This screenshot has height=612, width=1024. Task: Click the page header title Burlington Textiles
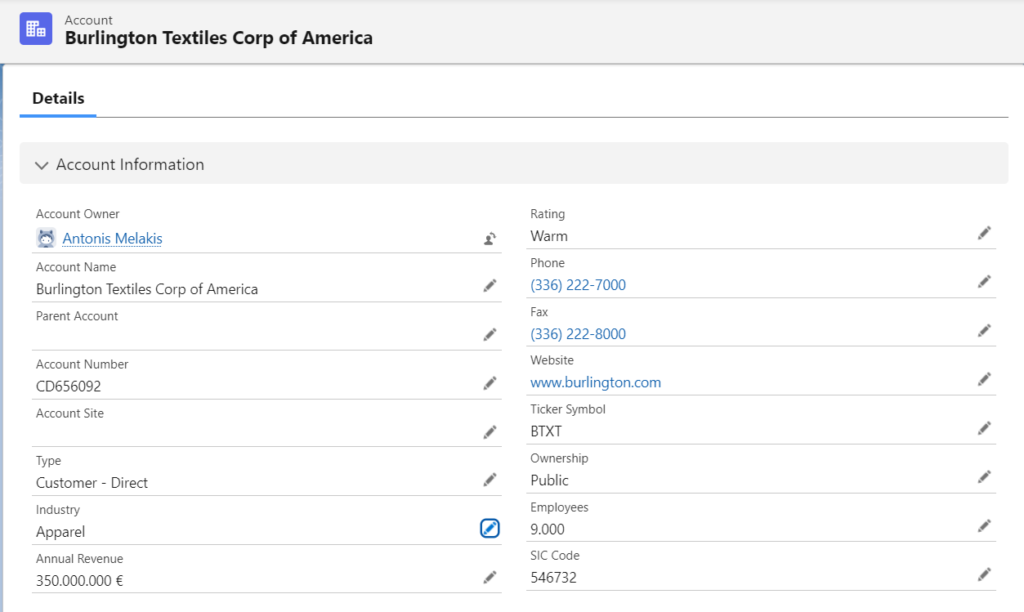click(x=219, y=38)
